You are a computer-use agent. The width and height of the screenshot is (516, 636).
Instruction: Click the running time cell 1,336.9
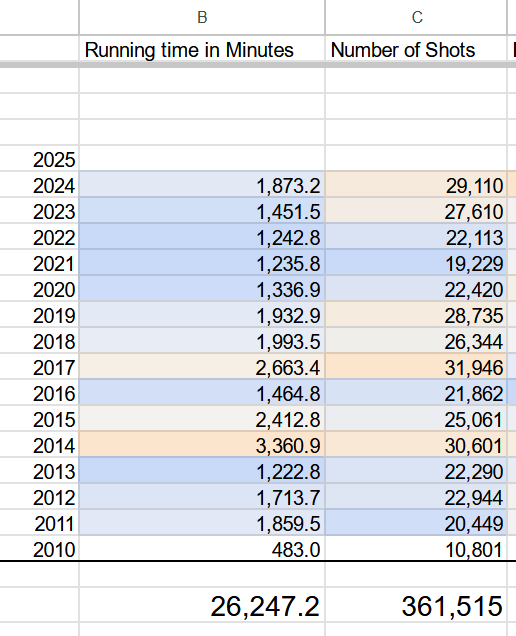(x=202, y=289)
